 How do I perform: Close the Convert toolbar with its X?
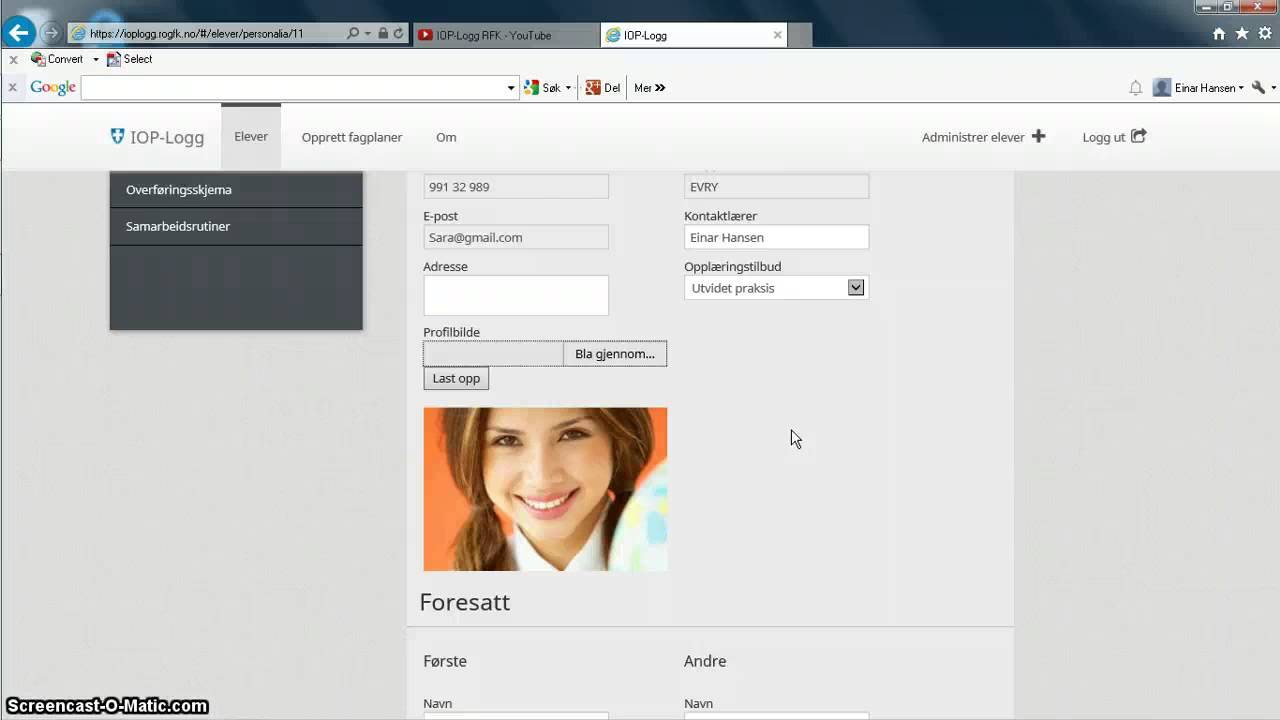click(x=13, y=60)
